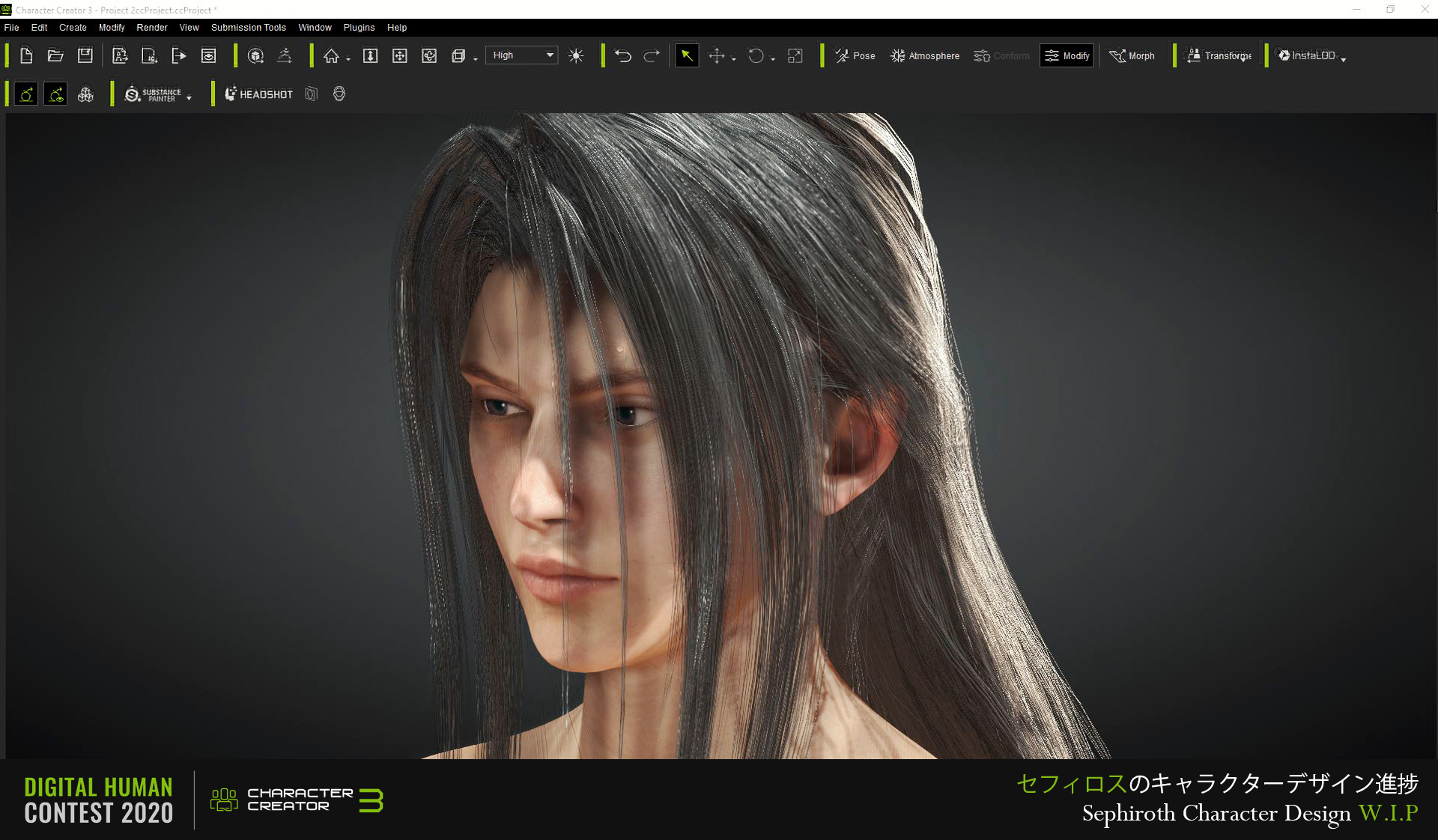Click the Send Character to iClone icon
The height and width of the screenshot is (840, 1438).
[x=255, y=55]
